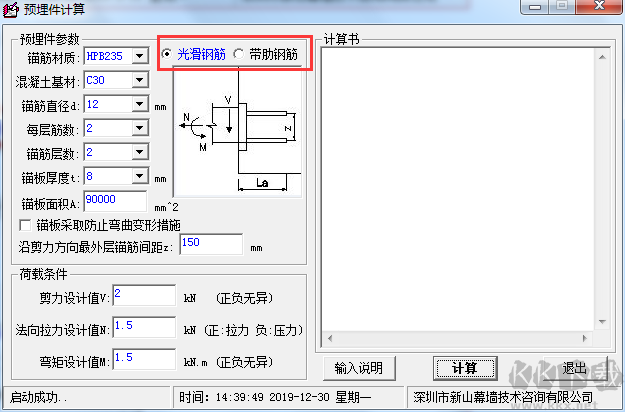Minimize the 预埋件计算 window
Image resolution: width=625 pixels, height=412 pixels.
click(x=535, y=7)
